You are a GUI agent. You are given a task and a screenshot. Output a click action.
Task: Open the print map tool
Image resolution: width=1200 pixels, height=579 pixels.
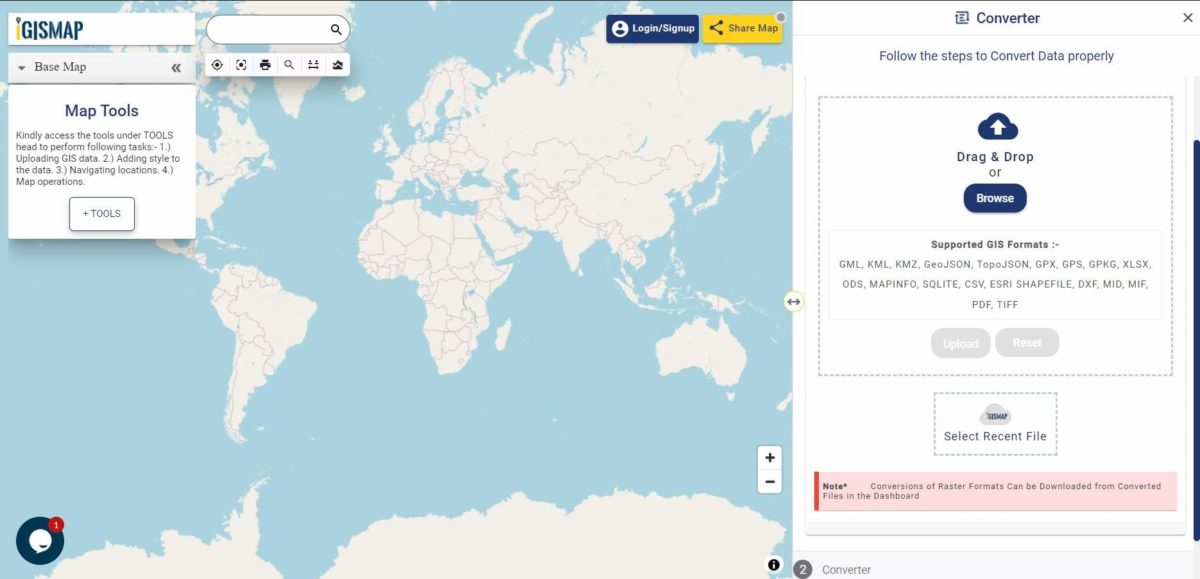click(x=265, y=64)
